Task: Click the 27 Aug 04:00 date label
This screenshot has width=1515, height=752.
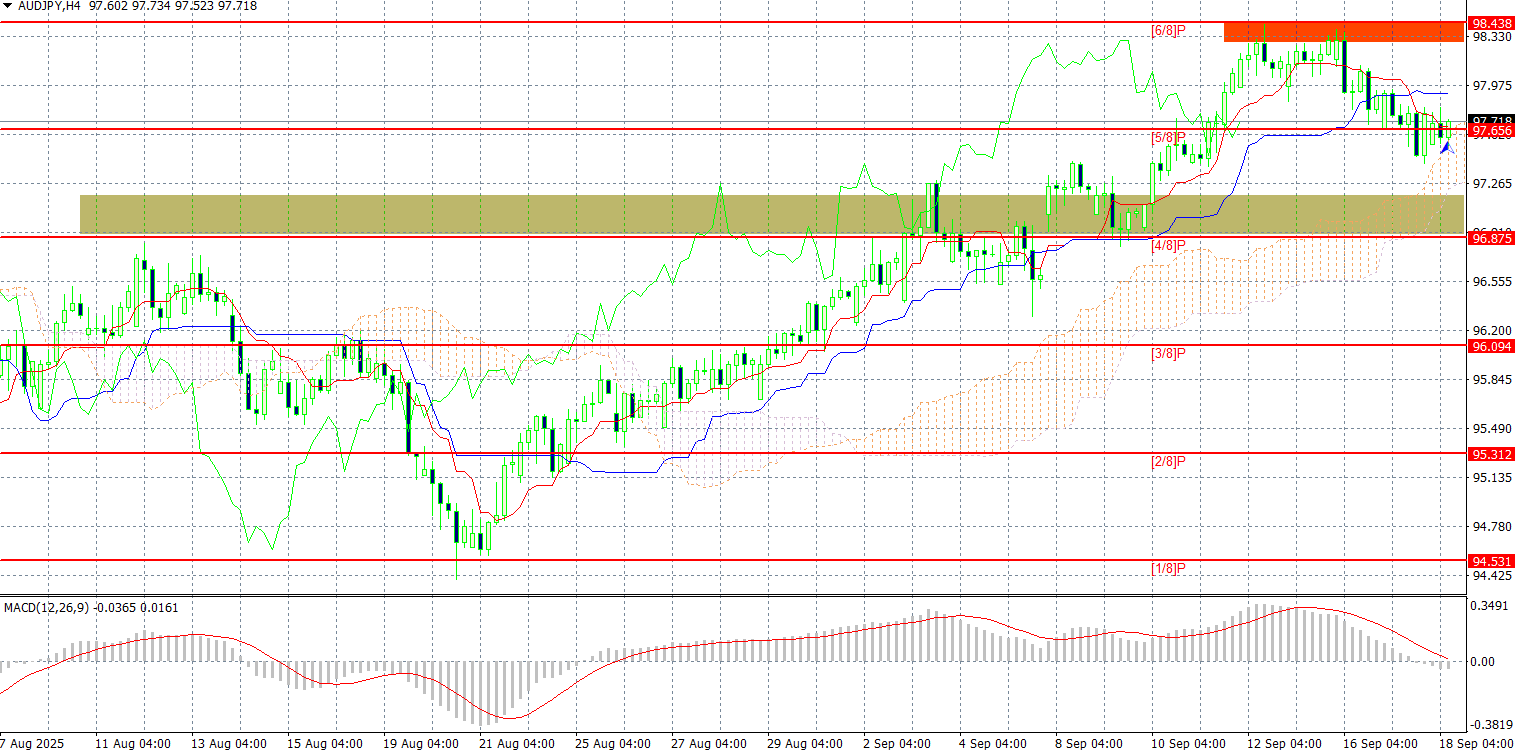Action: (708, 744)
